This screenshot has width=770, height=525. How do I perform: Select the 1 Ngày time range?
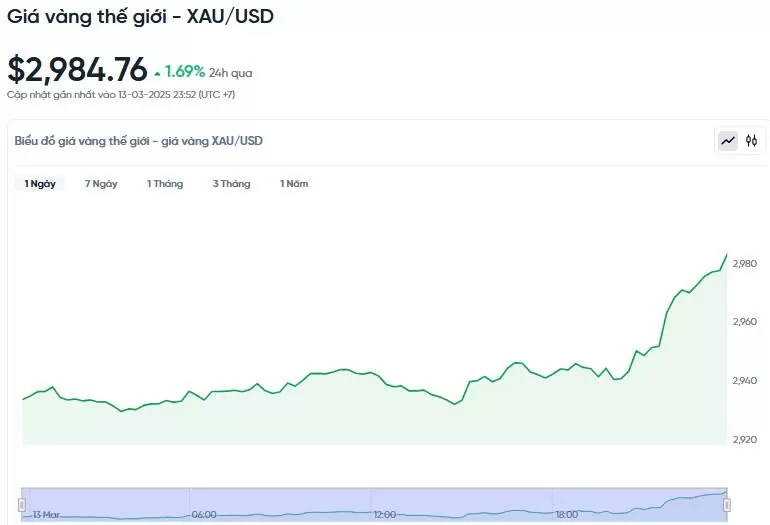pyautogui.click(x=40, y=184)
